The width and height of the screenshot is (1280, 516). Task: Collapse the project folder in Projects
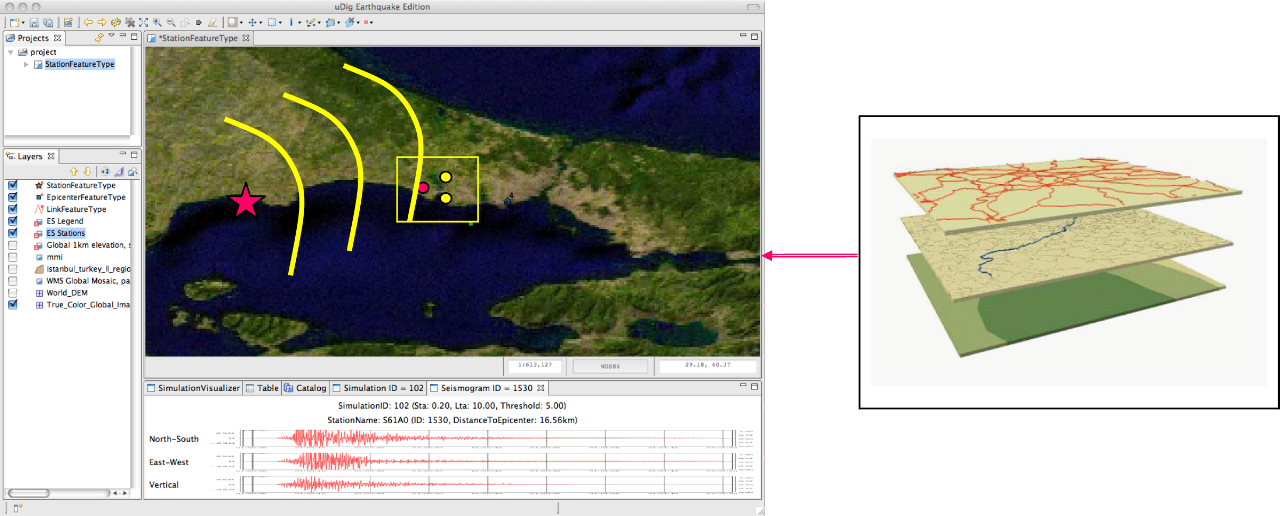(10, 52)
